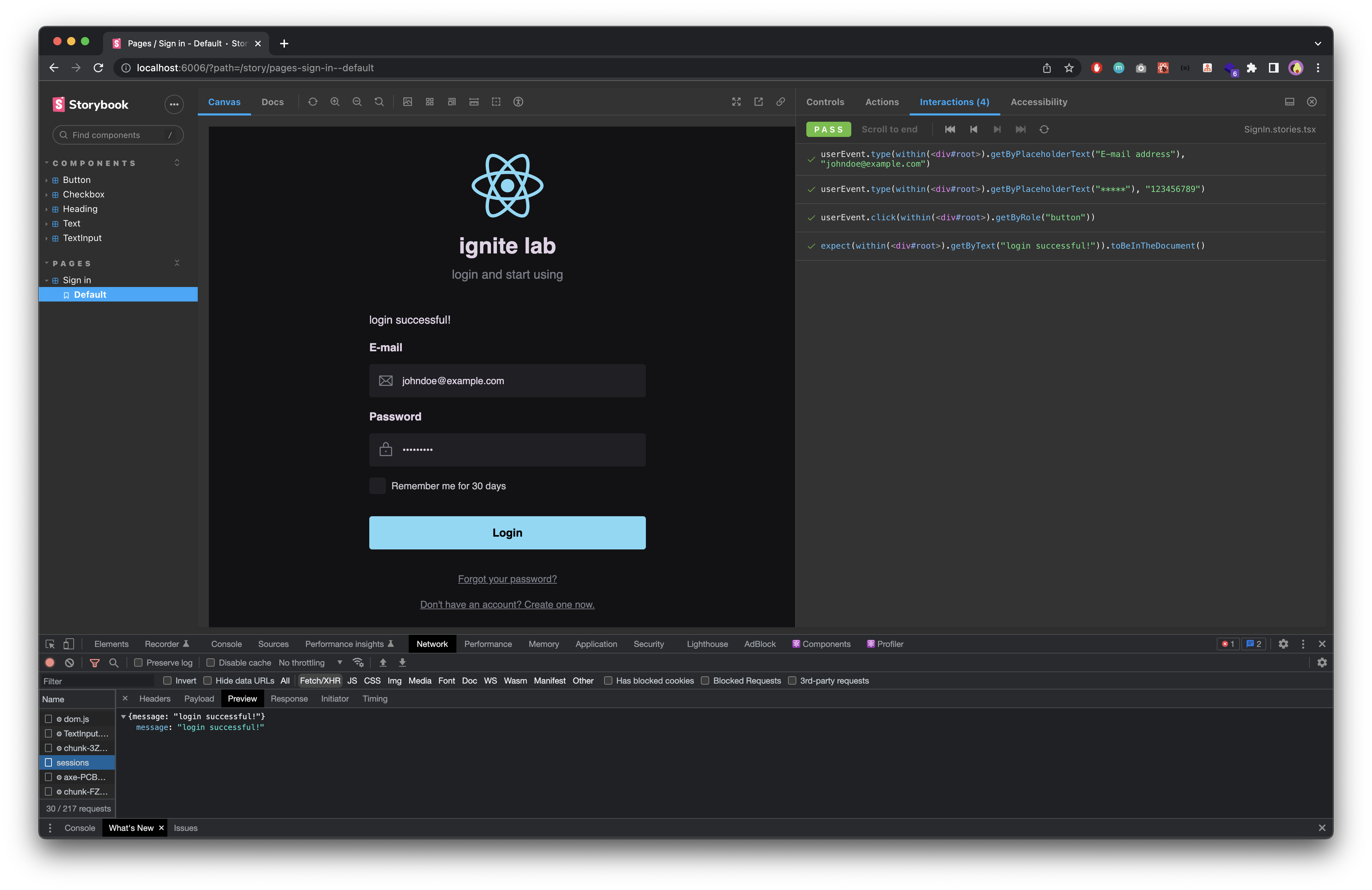Tick the Disable cache checkbox
The width and height of the screenshot is (1372, 890).
(x=211, y=663)
